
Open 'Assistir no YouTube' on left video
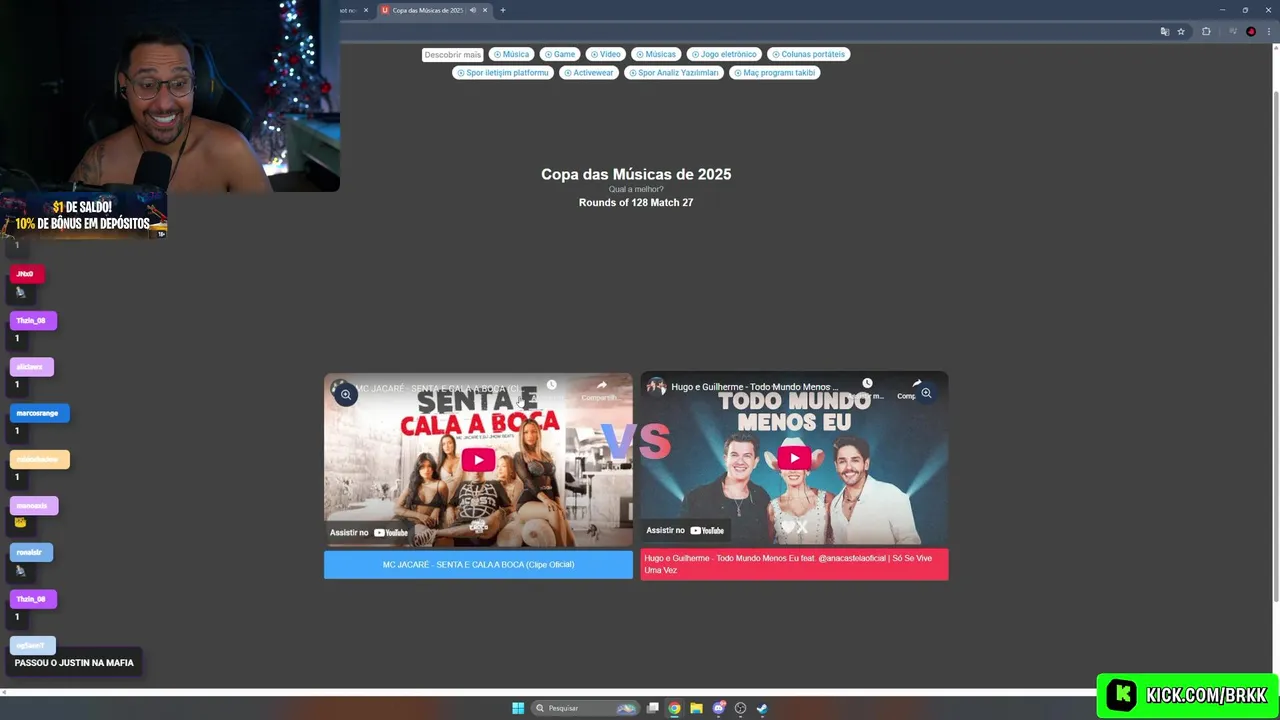[369, 532]
